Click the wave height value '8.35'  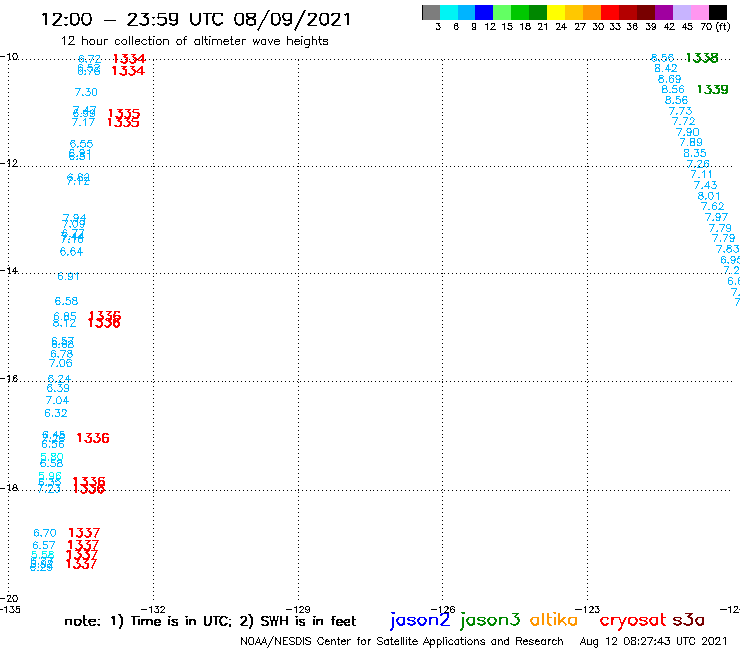click(695, 153)
